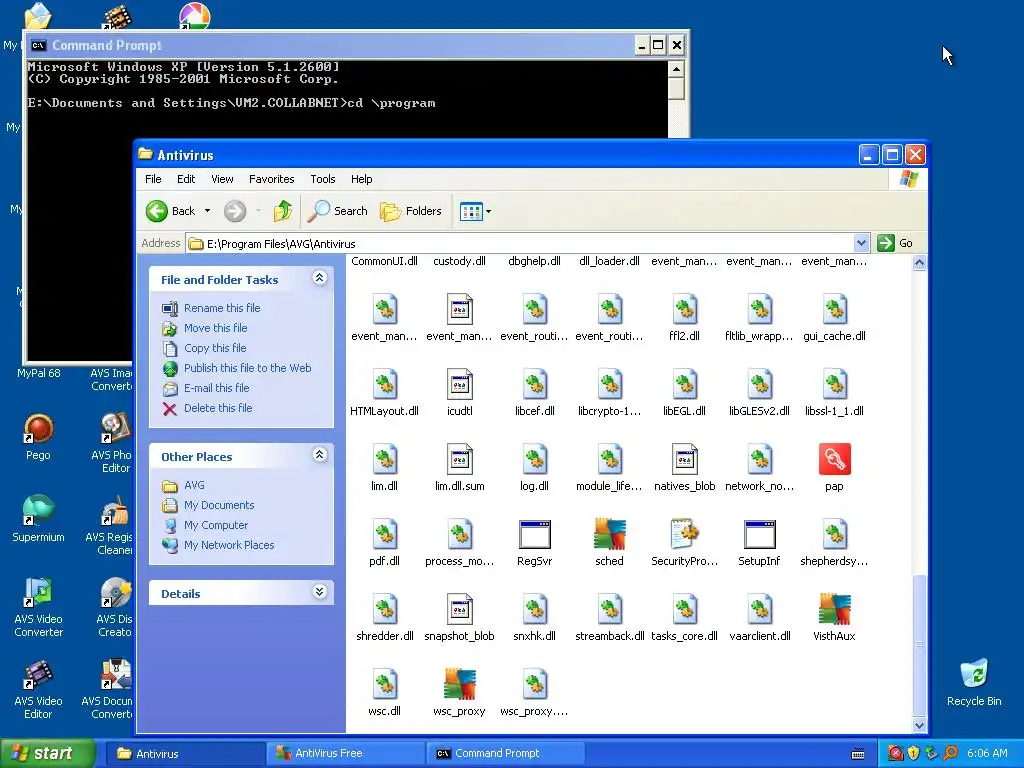Image resolution: width=1024 pixels, height=768 pixels.
Task: Switch to Command Prompt taskbar button
Action: [x=505, y=753]
